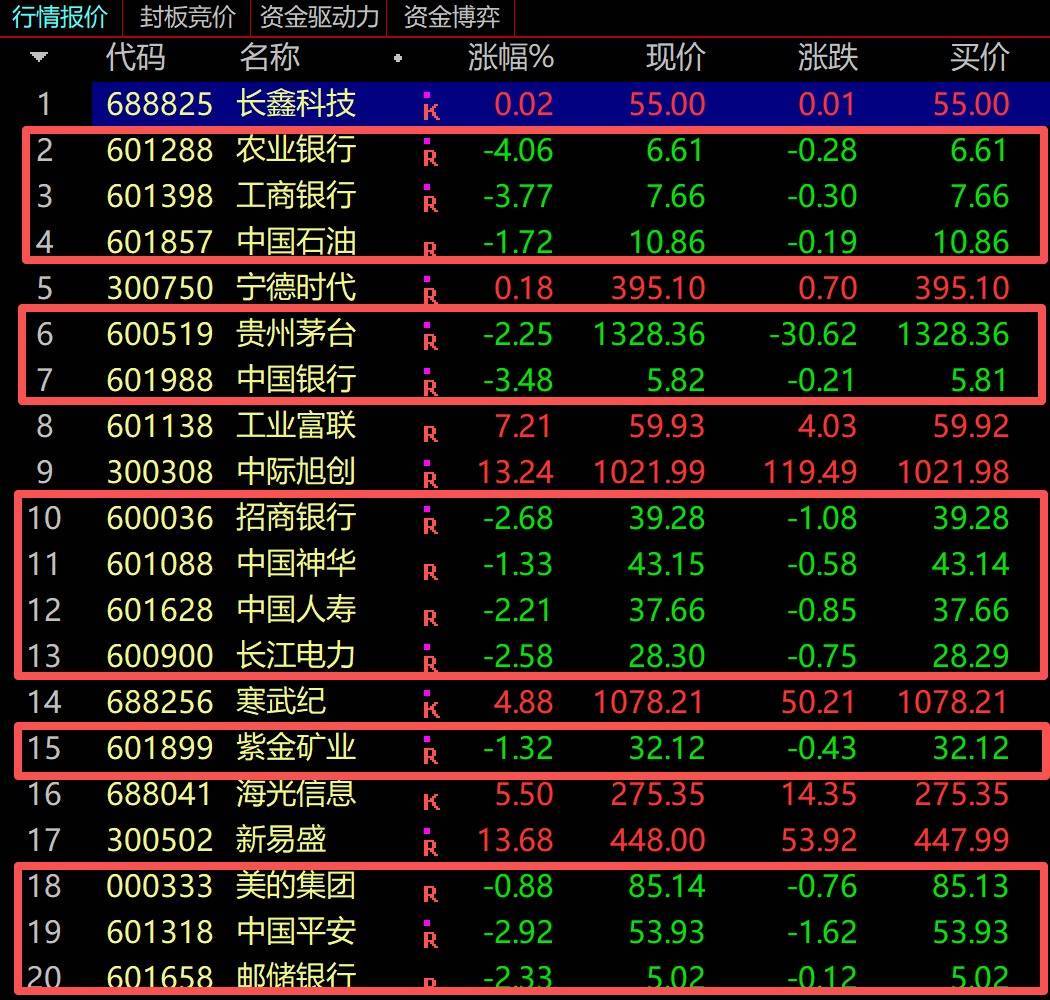Click the R marker icon for 中际旭创

[430, 475]
